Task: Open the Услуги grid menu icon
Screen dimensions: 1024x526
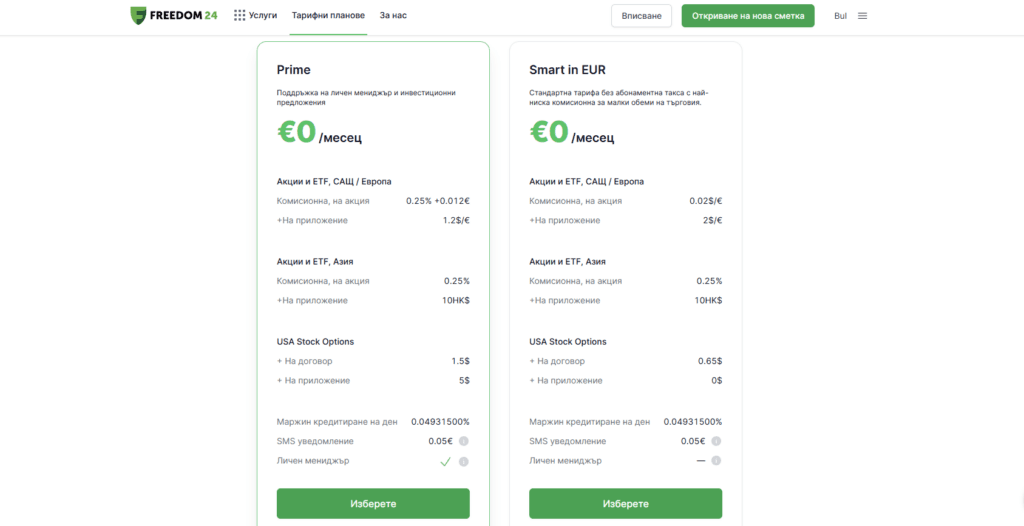Action: click(239, 16)
